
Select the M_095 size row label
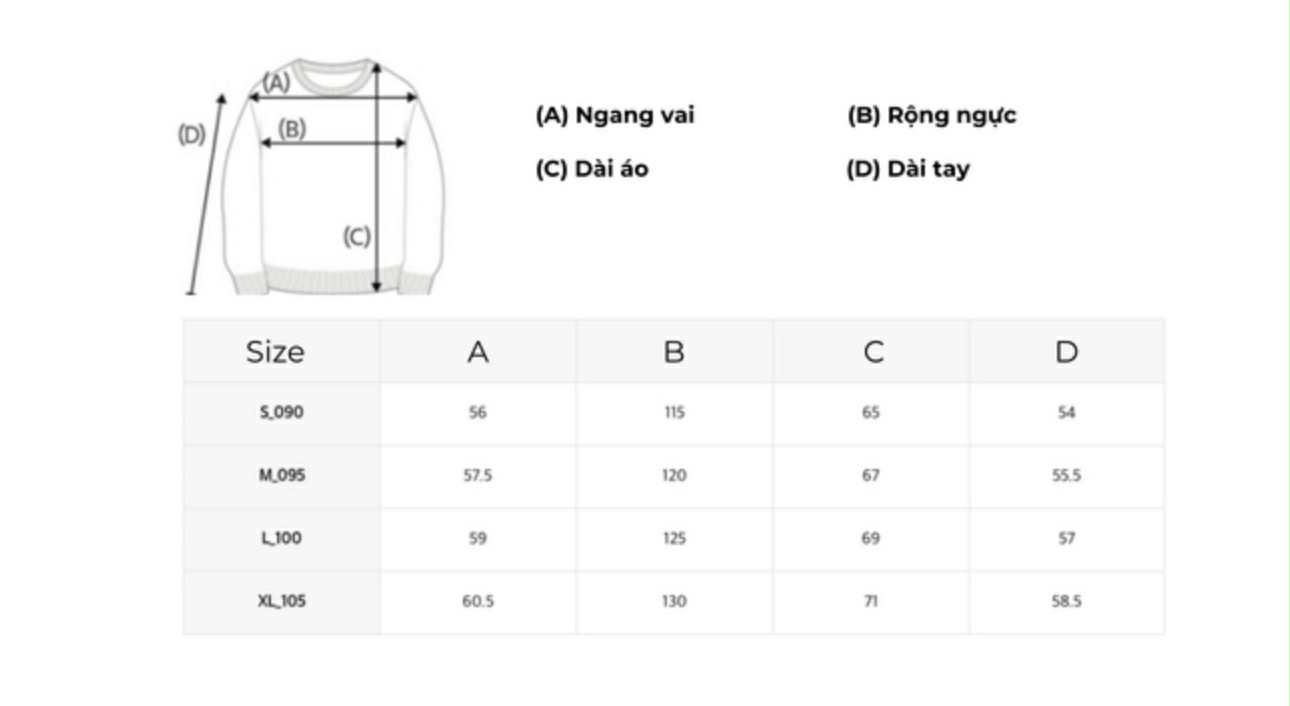click(x=281, y=475)
